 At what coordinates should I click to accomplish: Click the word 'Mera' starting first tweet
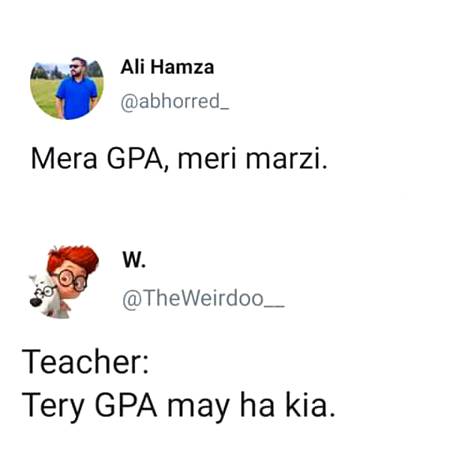coord(64,159)
